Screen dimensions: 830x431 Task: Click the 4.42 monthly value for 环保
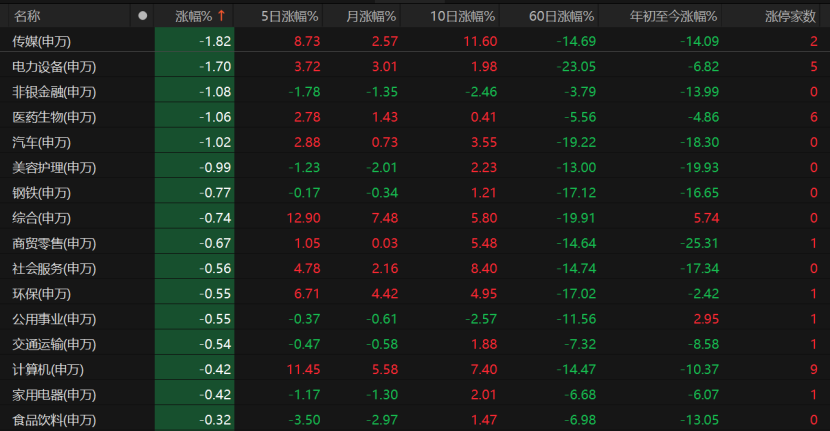(x=385, y=294)
